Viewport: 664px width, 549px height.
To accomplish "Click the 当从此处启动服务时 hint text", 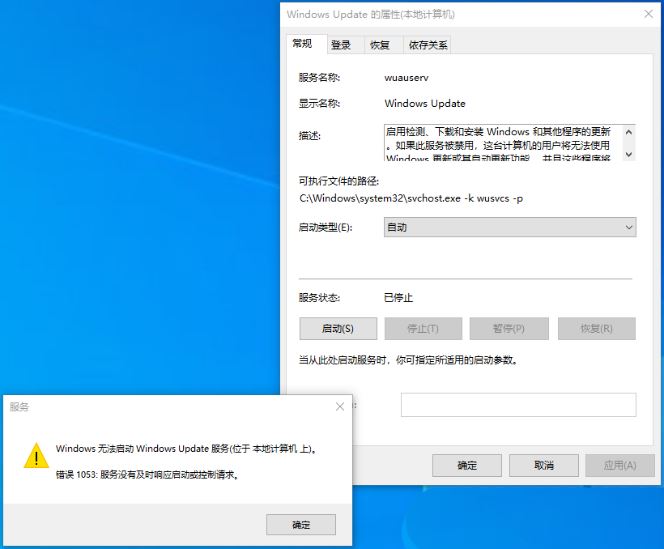I will (x=409, y=360).
